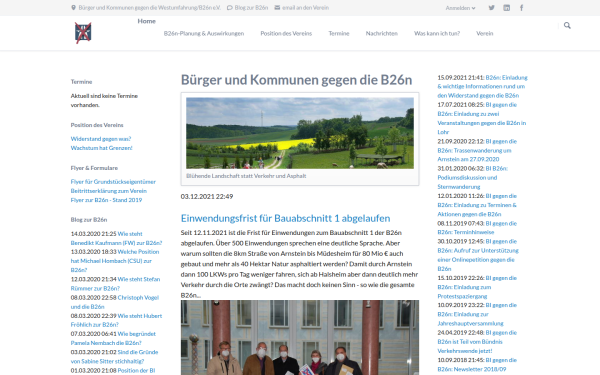Click the speech bubble icon beside Blog zur B26n
Screen dimensions: 600x375
[x=230, y=8]
